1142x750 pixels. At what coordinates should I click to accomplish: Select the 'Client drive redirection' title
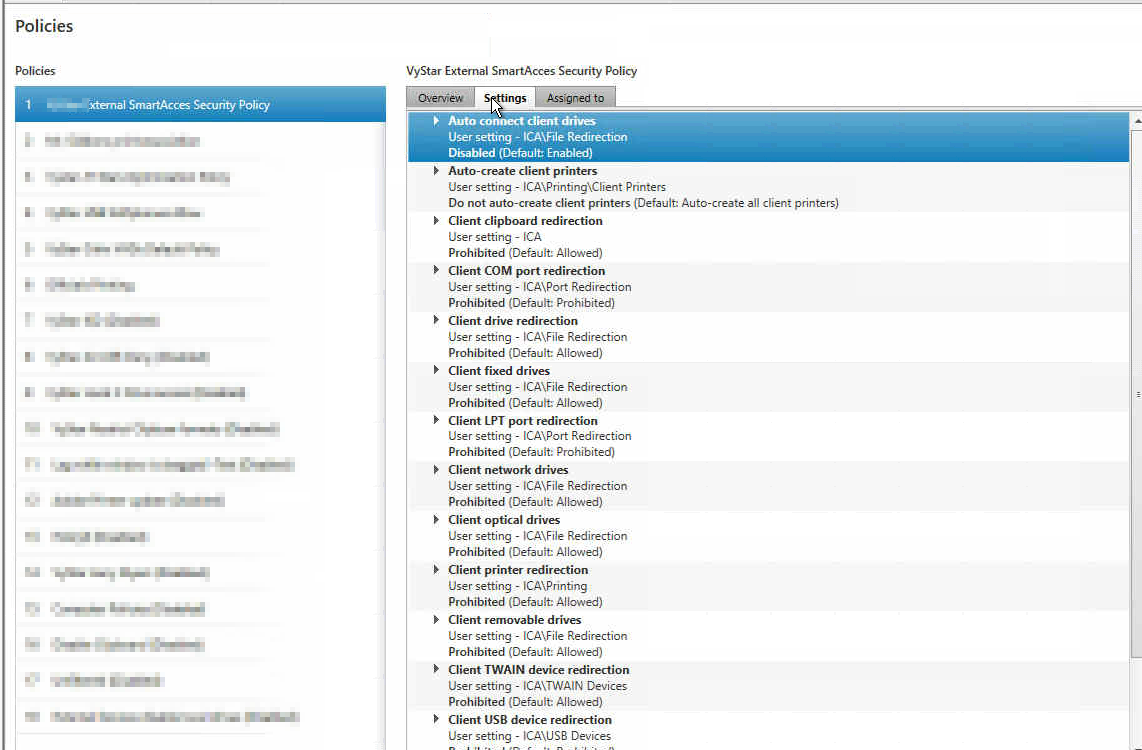(513, 321)
